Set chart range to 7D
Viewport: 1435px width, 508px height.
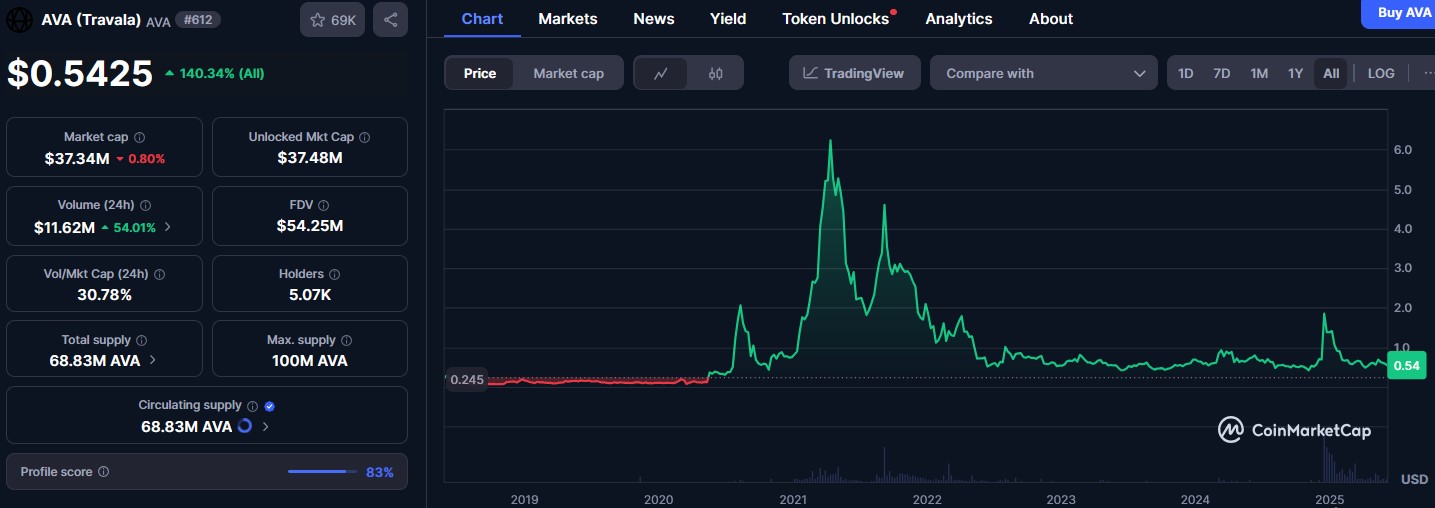tap(1221, 73)
